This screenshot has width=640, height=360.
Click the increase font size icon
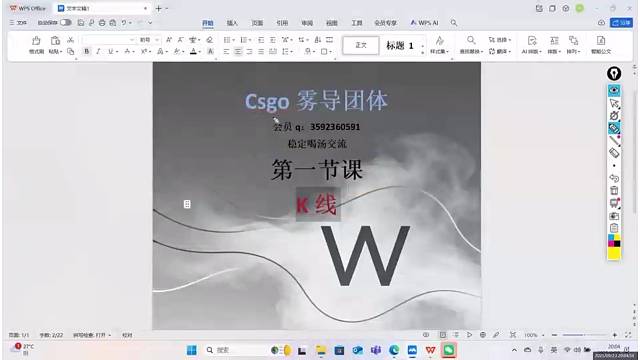click(x=169, y=40)
